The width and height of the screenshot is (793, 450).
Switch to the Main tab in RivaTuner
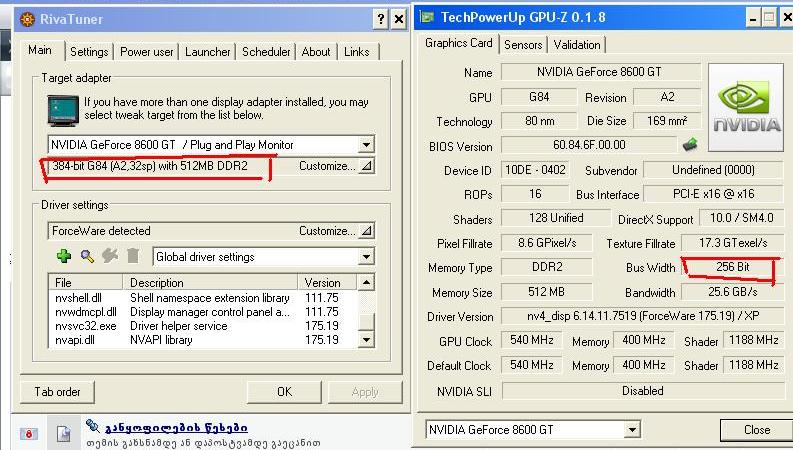pos(39,50)
